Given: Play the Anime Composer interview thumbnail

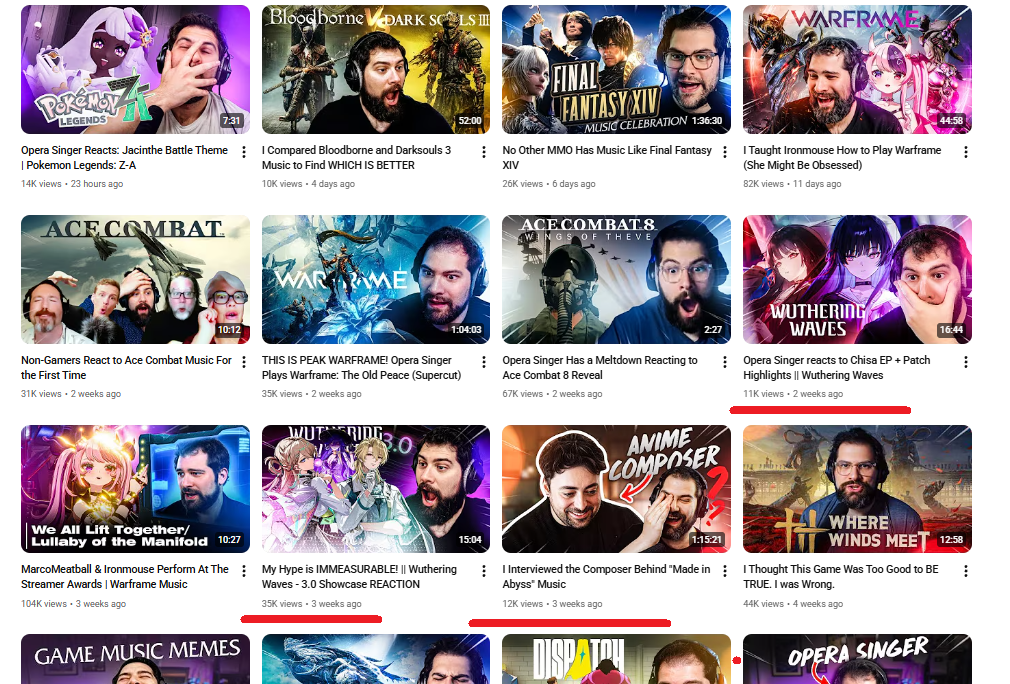Looking at the screenshot, I should [616, 489].
